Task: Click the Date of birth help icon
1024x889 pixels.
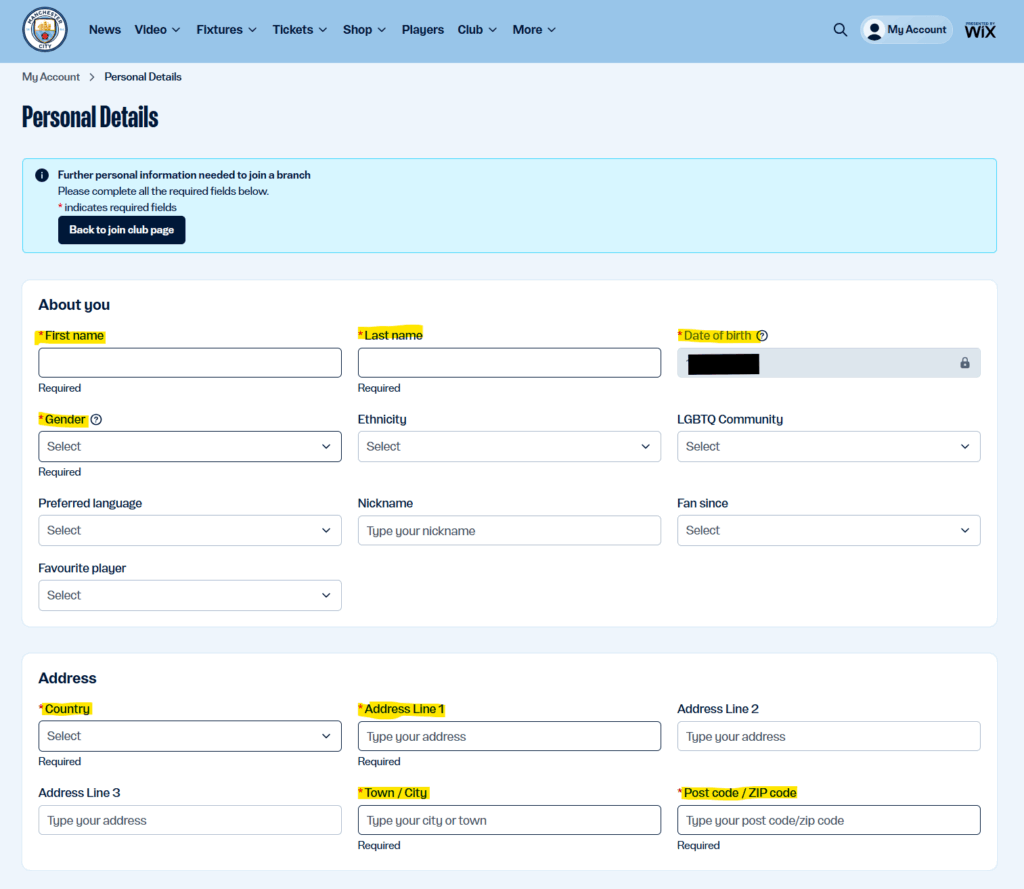Action: pyautogui.click(x=762, y=336)
